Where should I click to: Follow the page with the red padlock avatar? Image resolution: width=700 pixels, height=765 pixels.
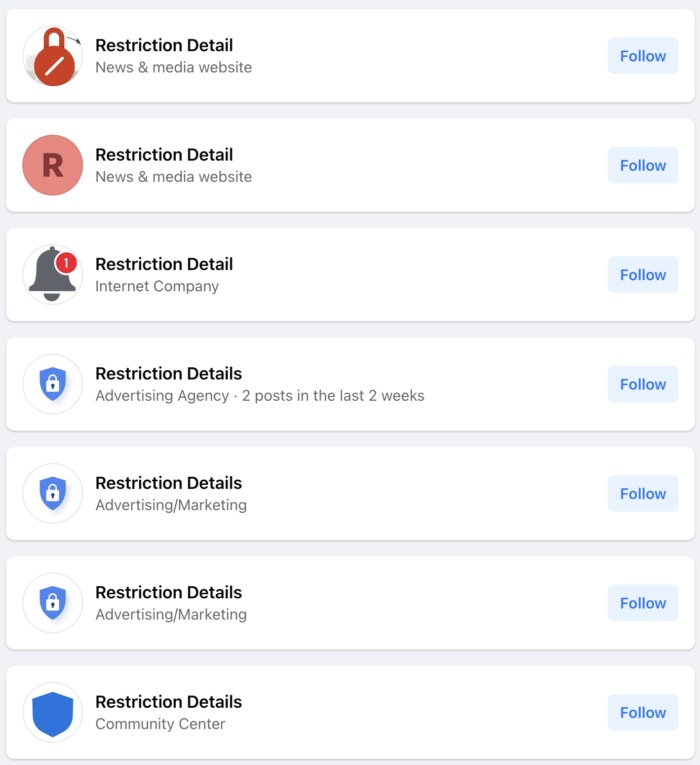coord(642,56)
